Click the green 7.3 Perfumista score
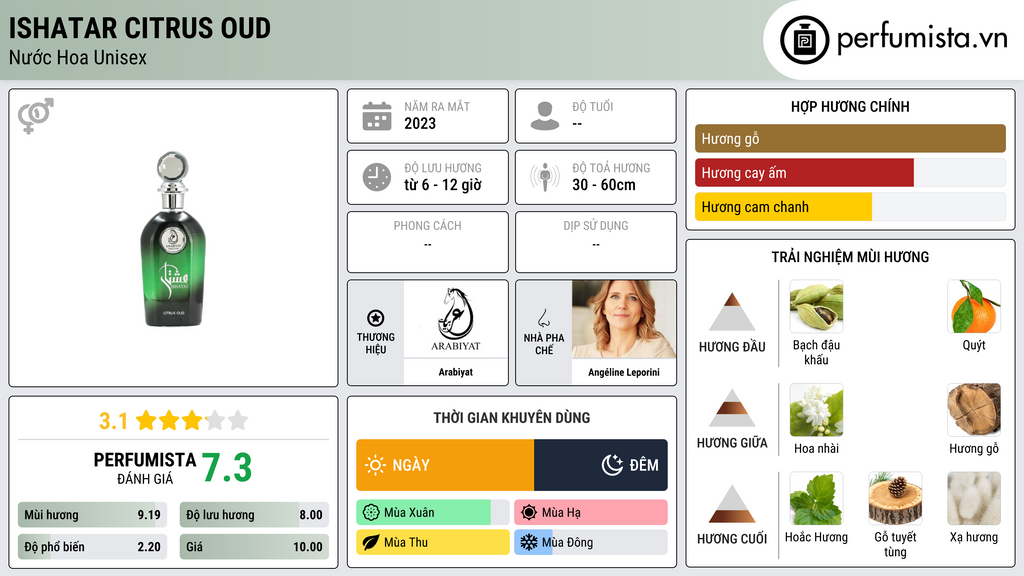 [x=227, y=468]
